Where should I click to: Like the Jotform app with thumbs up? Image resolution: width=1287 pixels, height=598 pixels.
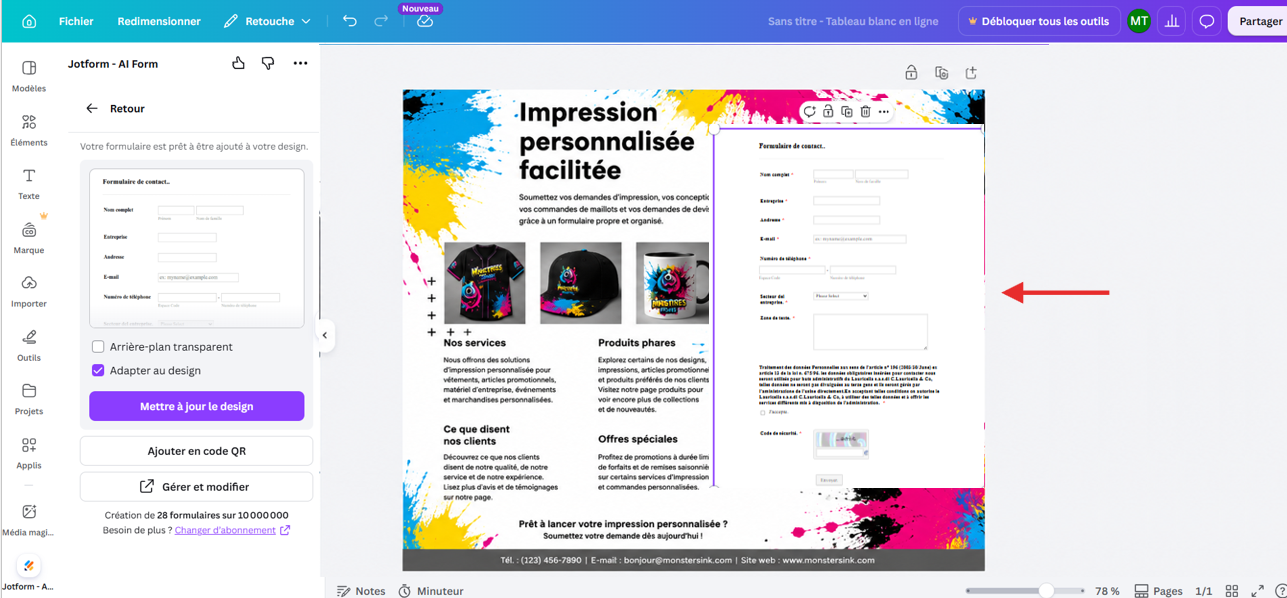pyautogui.click(x=238, y=63)
